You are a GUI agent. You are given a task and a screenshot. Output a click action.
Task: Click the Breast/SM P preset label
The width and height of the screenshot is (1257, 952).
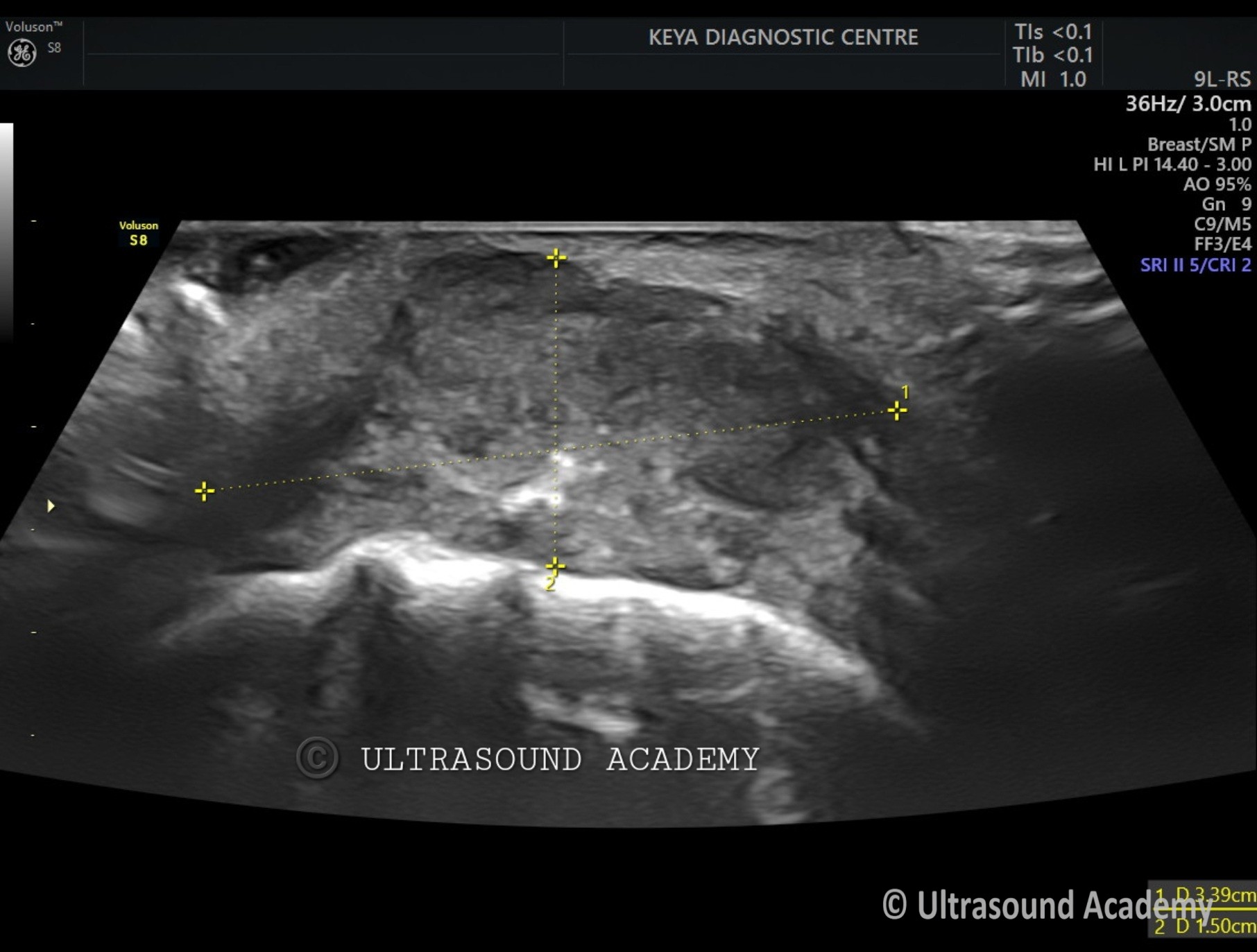[x=1199, y=144]
